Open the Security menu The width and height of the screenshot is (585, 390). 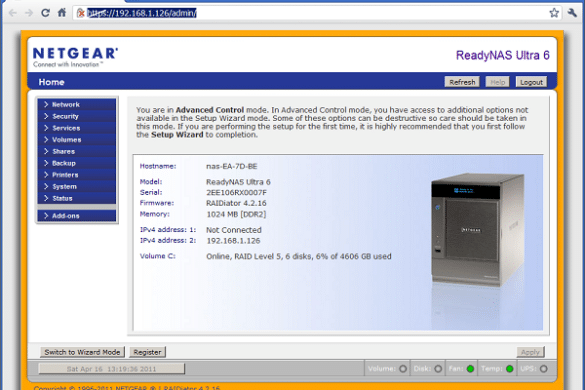pos(77,116)
